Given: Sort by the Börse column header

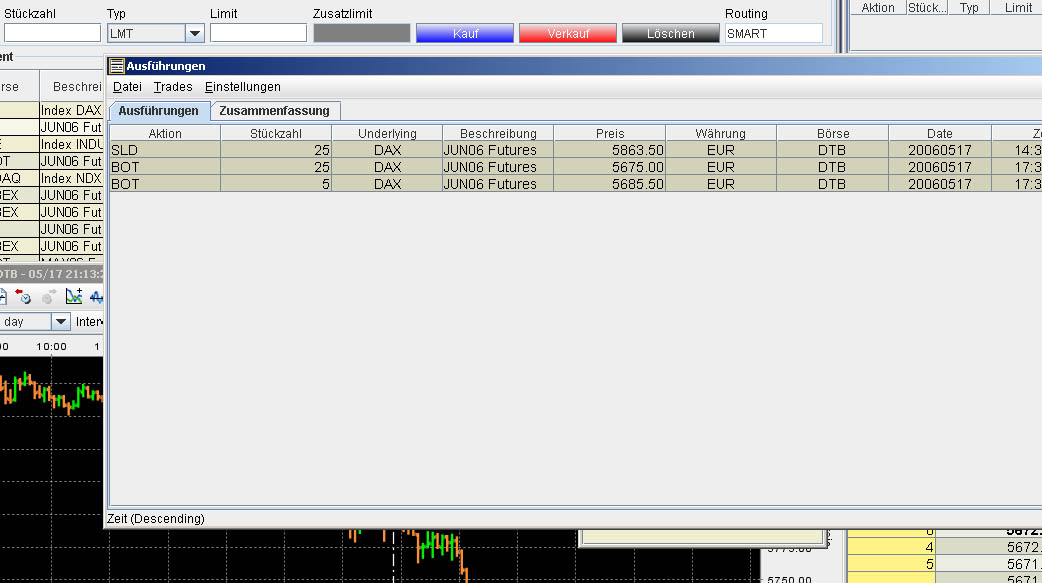Looking at the screenshot, I should coord(833,133).
